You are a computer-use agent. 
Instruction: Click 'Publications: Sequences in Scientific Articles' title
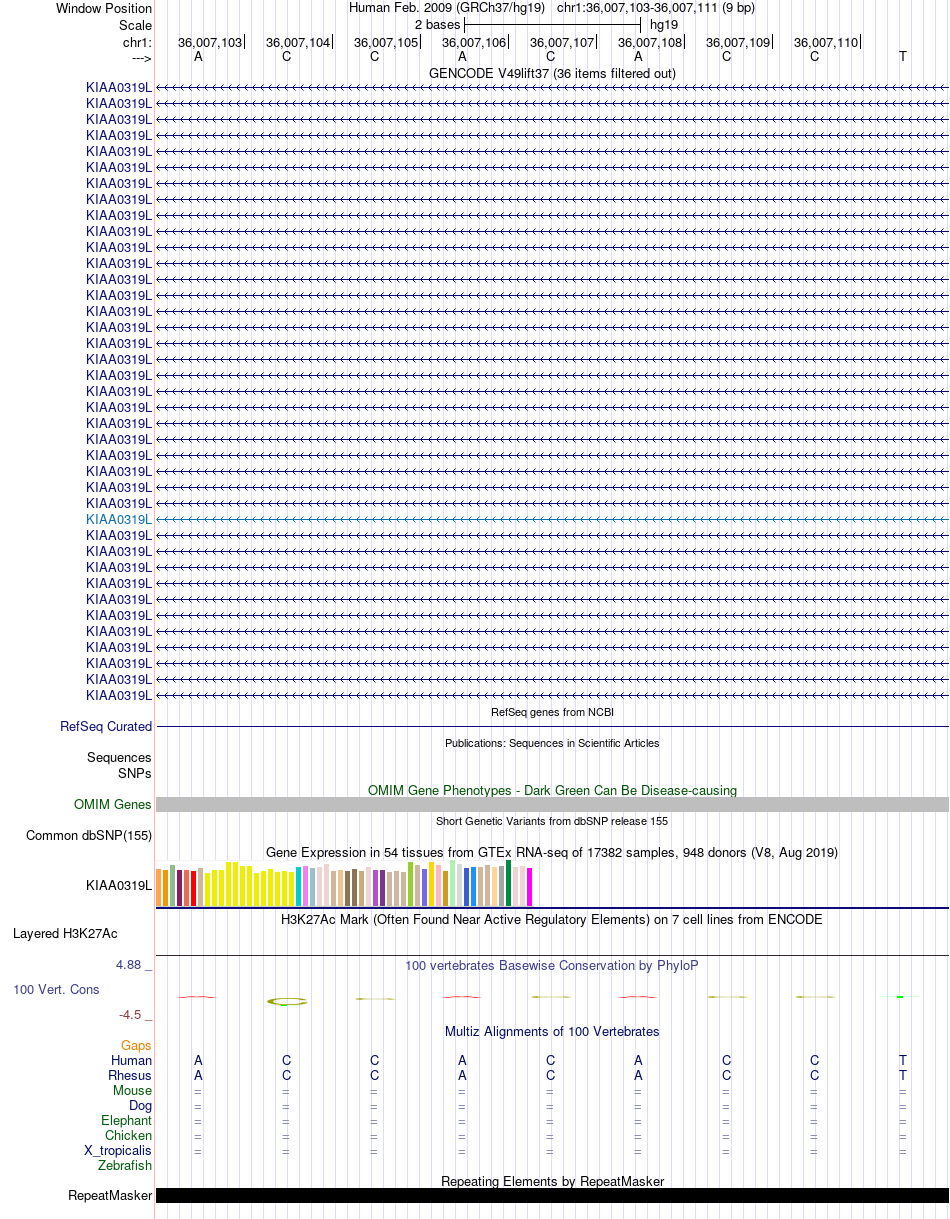click(552, 743)
